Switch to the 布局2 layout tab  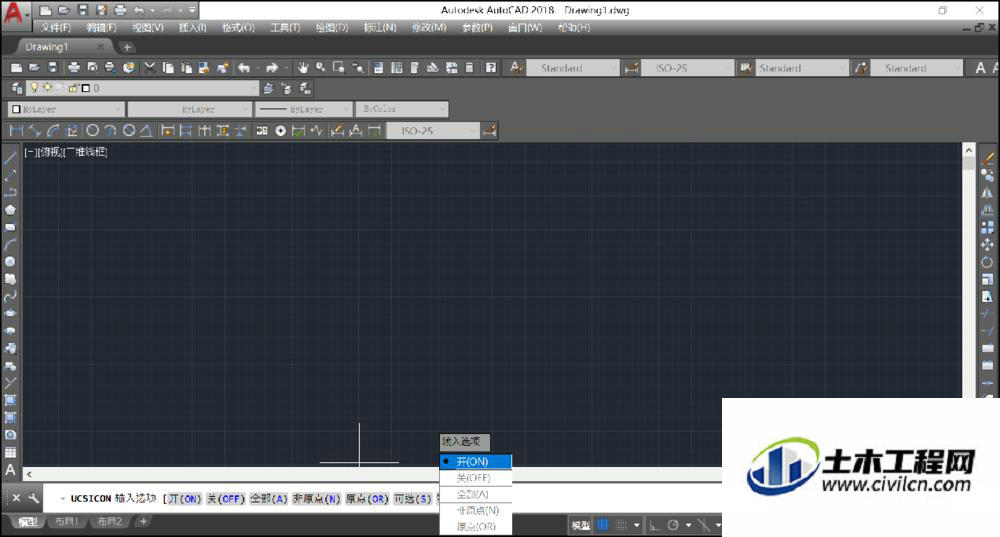coord(109,522)
